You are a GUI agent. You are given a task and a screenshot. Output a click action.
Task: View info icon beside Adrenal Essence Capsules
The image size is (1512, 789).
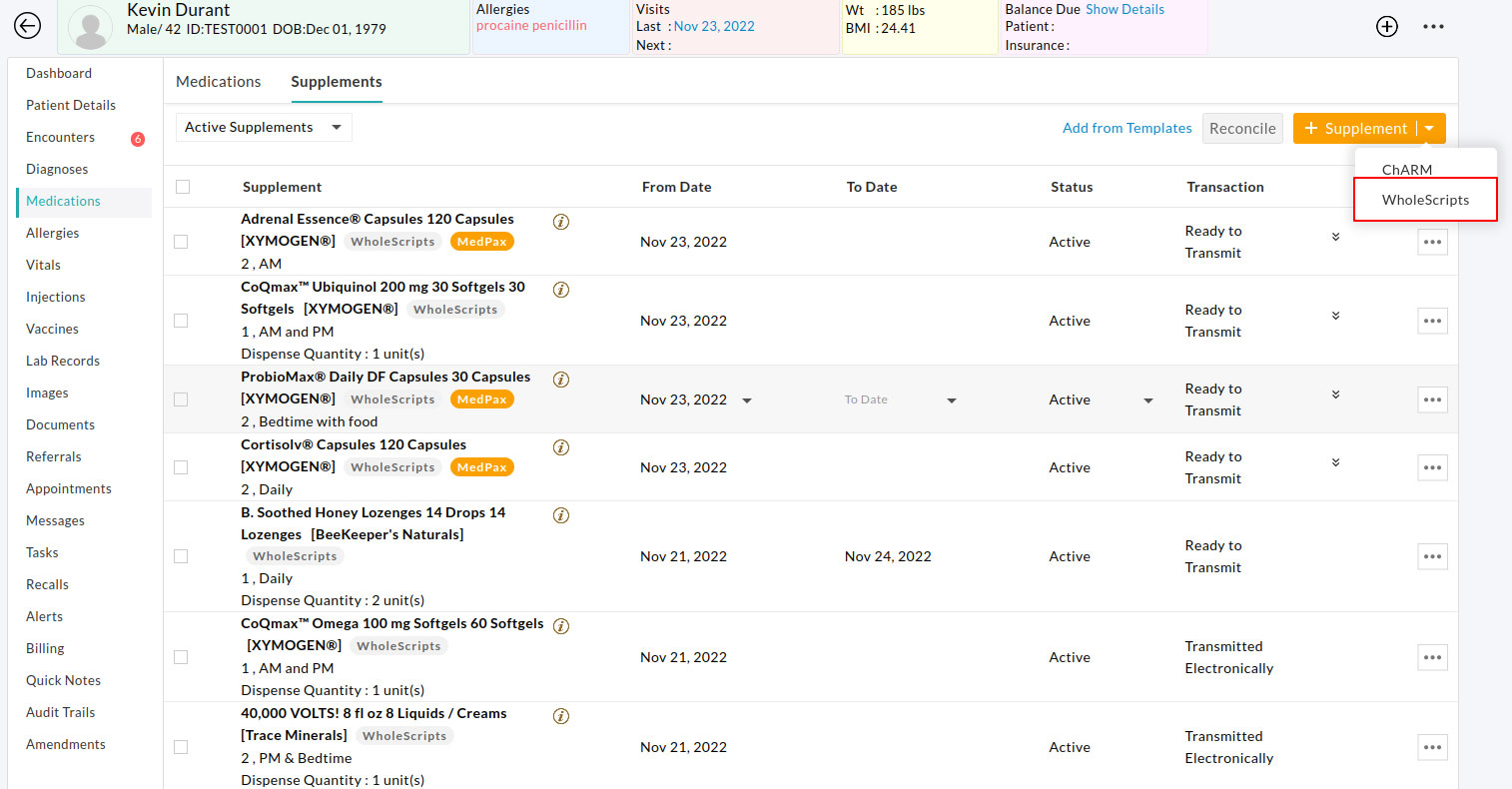point(560,222)
